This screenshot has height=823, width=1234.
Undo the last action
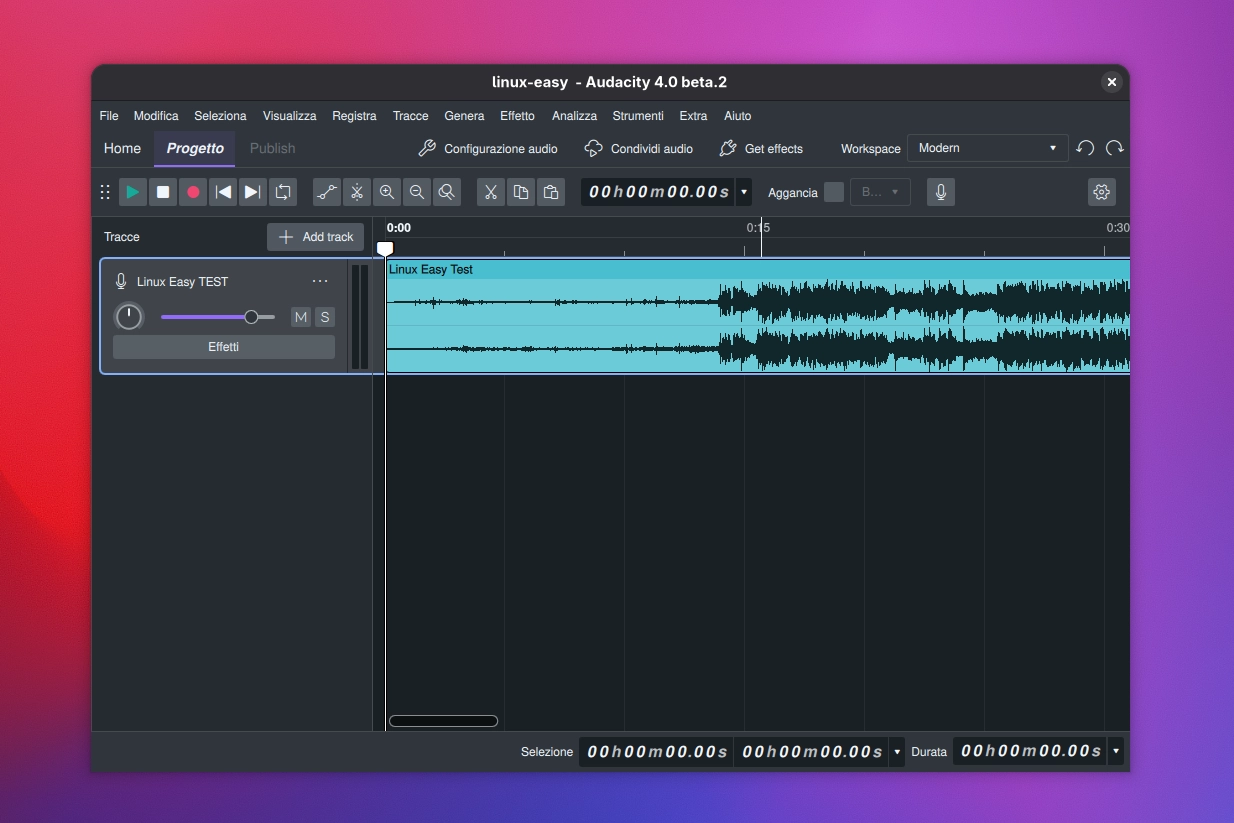[x=1085, y=148]
